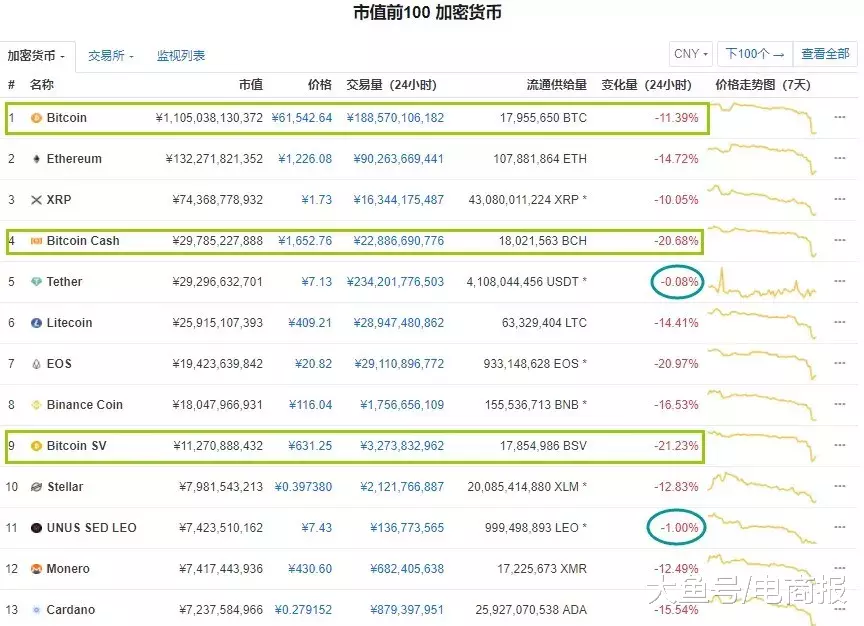Open more options for Stellar row

[840, 486]
